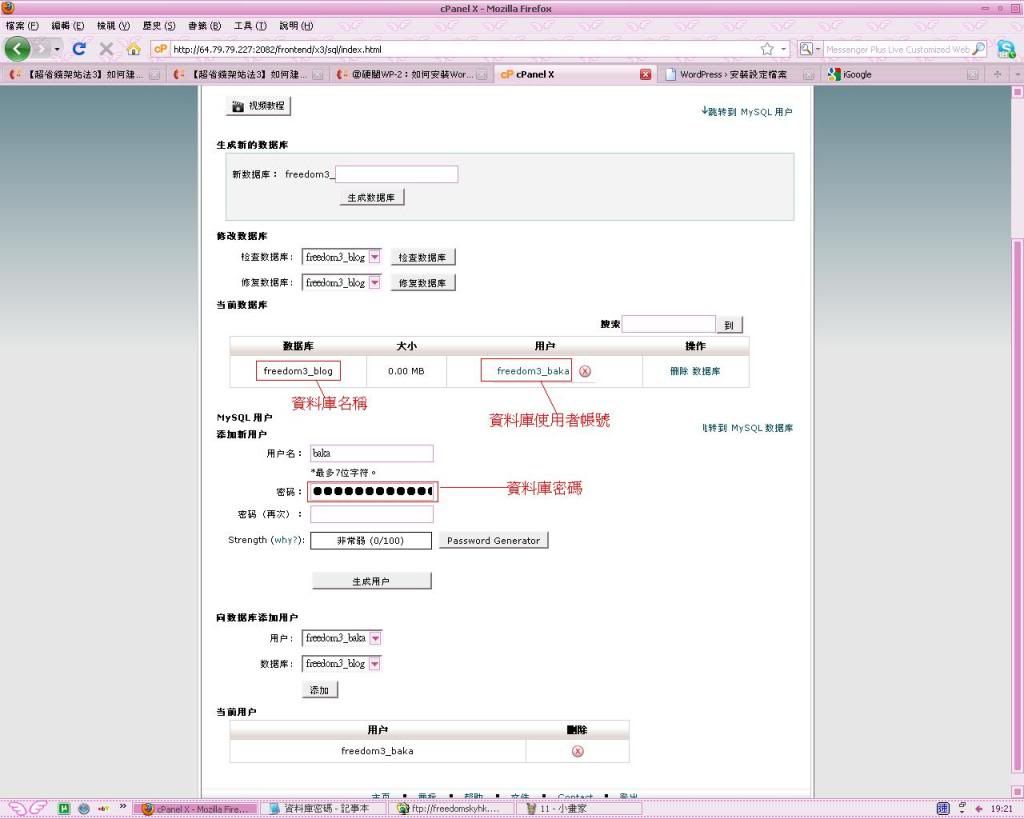Close the cPanel X tab
The height and width of the screenshot is (819, 1024).
[645, 74]
